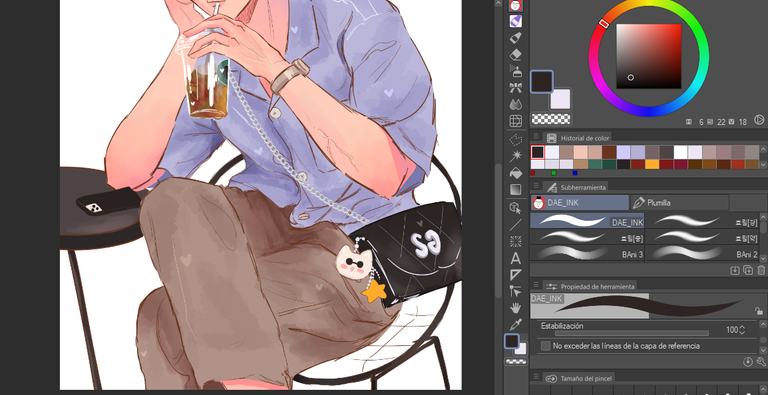The image size is (768, 395).
Task: Select the ribbon Decoration tool
Action: 515,88
